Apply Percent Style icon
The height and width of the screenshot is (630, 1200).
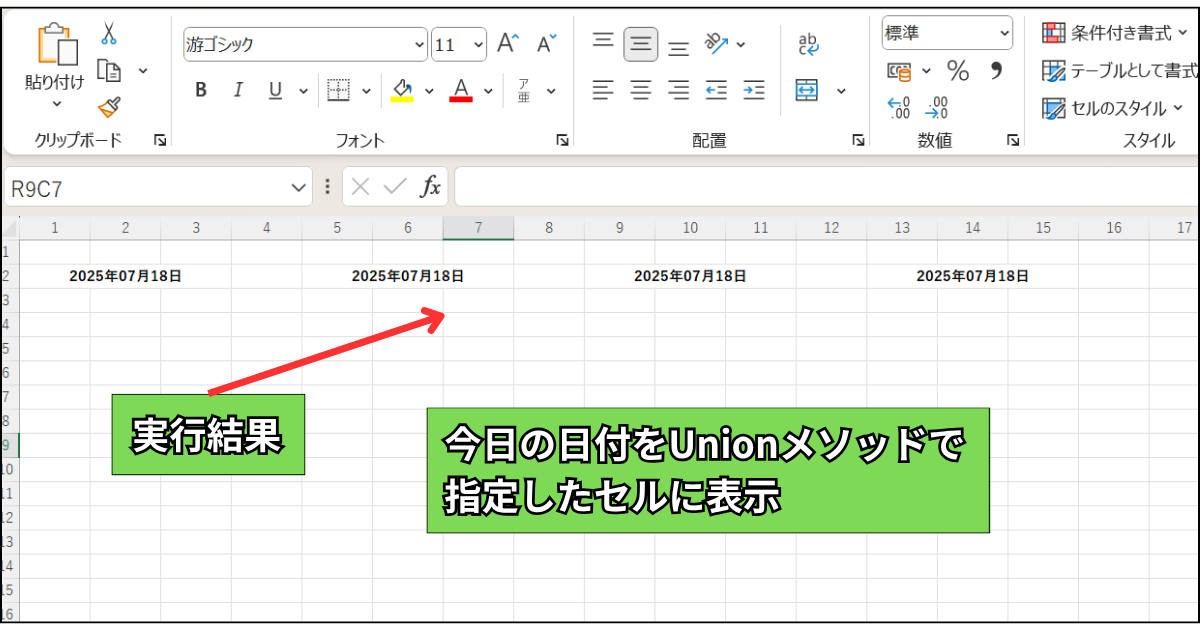pyautogui.click(x=958, y=71)
